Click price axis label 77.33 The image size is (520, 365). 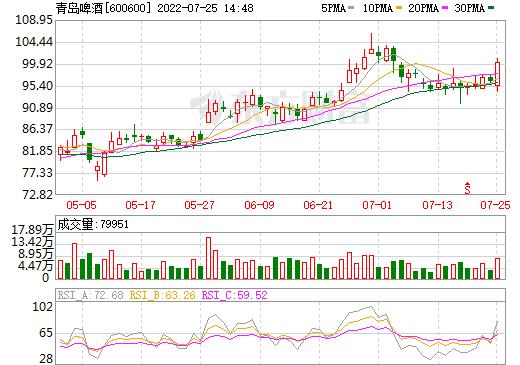coord(37,173)
